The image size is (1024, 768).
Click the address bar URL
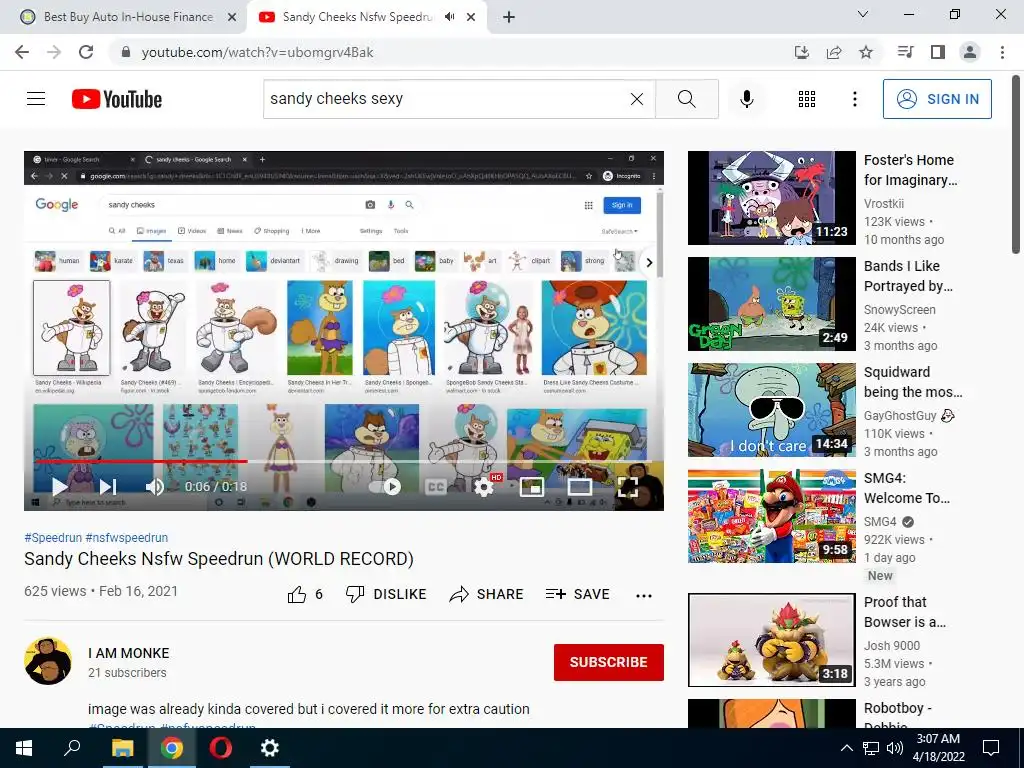[x=257, y=52]
